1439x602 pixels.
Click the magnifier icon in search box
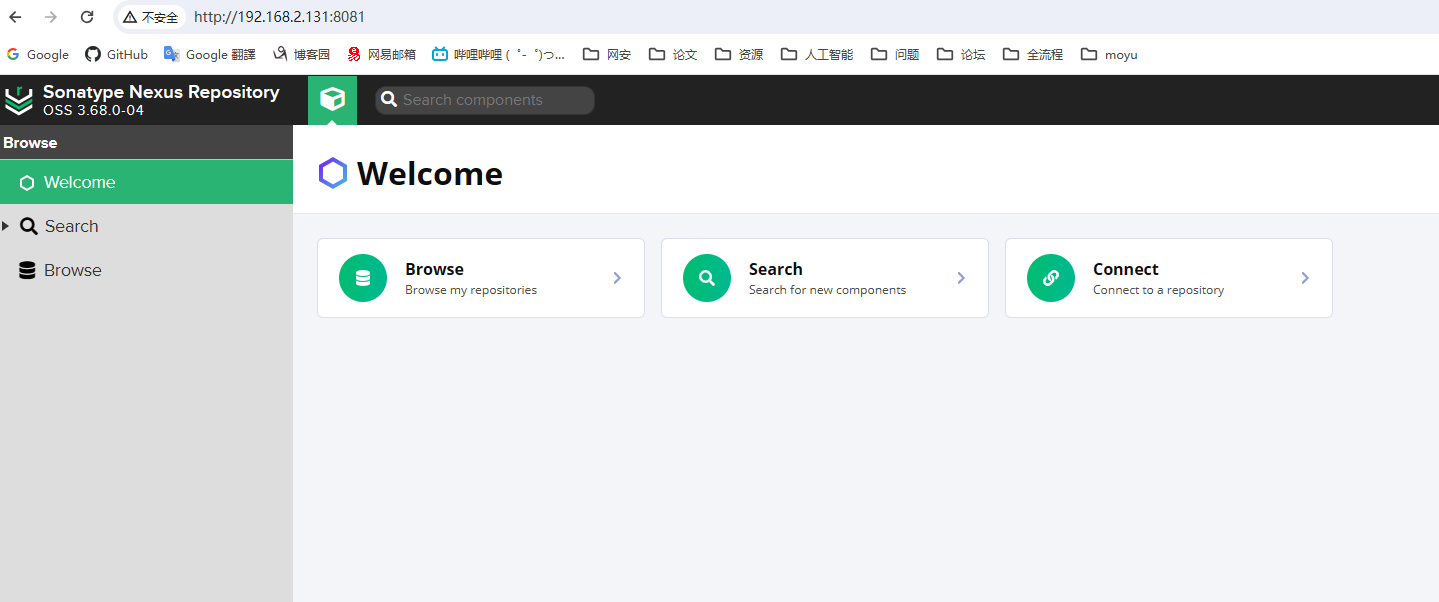pos(389,100)
